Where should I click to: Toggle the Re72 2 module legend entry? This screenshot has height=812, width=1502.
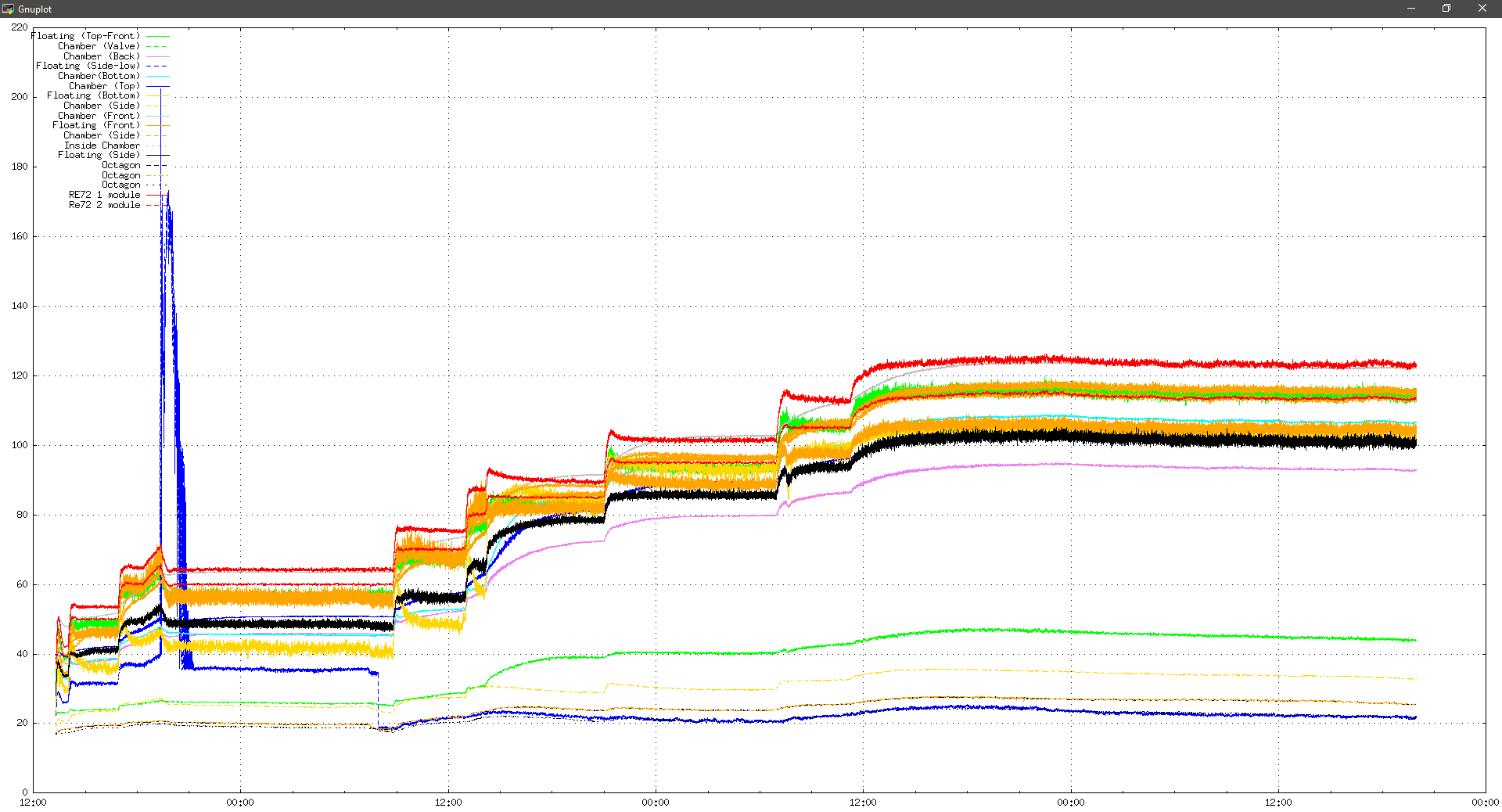point(104,205)
